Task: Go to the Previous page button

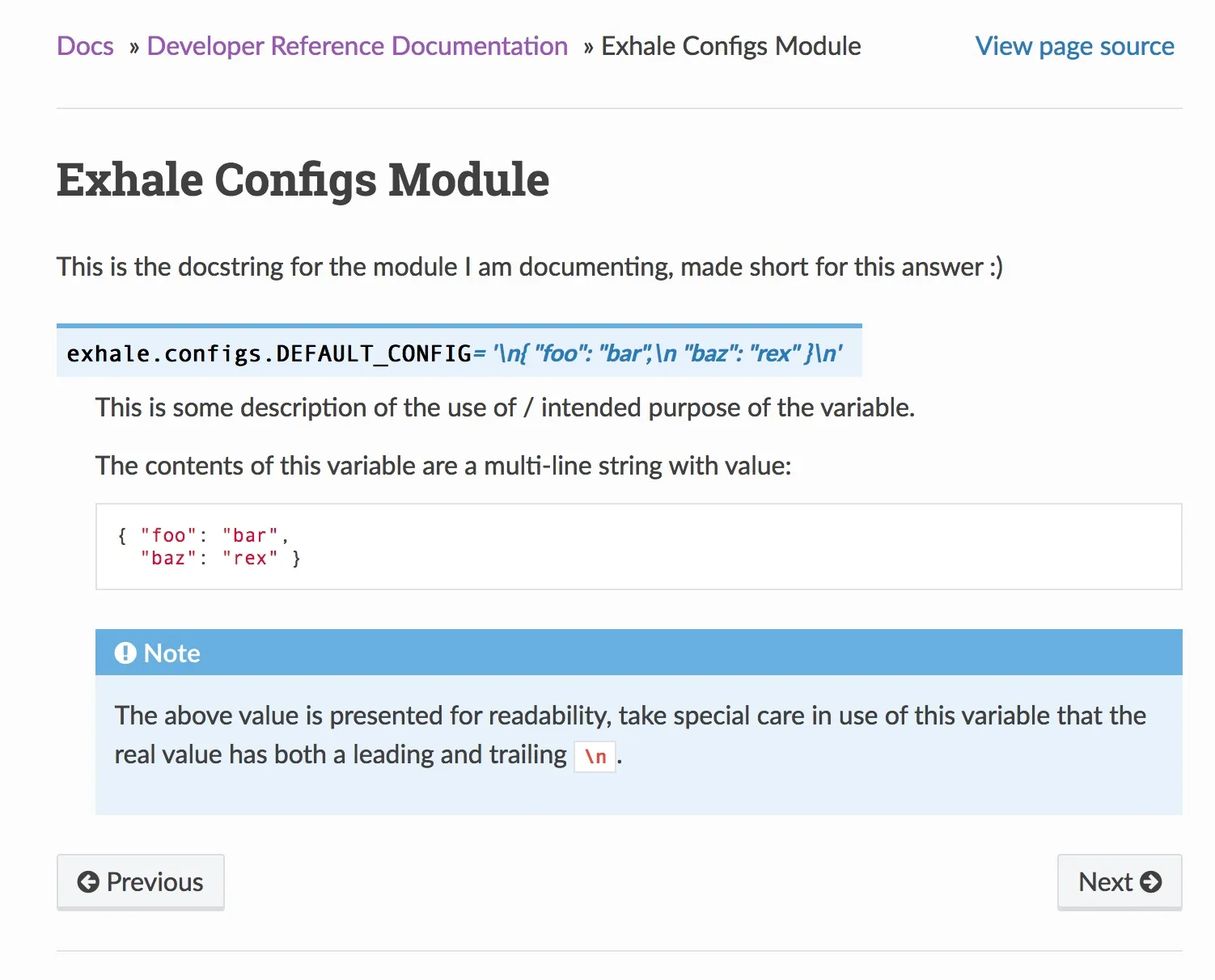Action: point(141,881)
